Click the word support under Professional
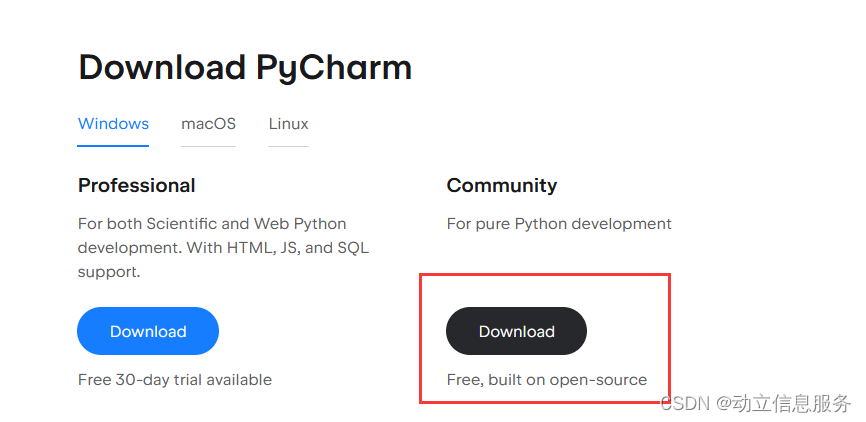The width and height of the screenshot is (866, 422). tap(107, 272)
